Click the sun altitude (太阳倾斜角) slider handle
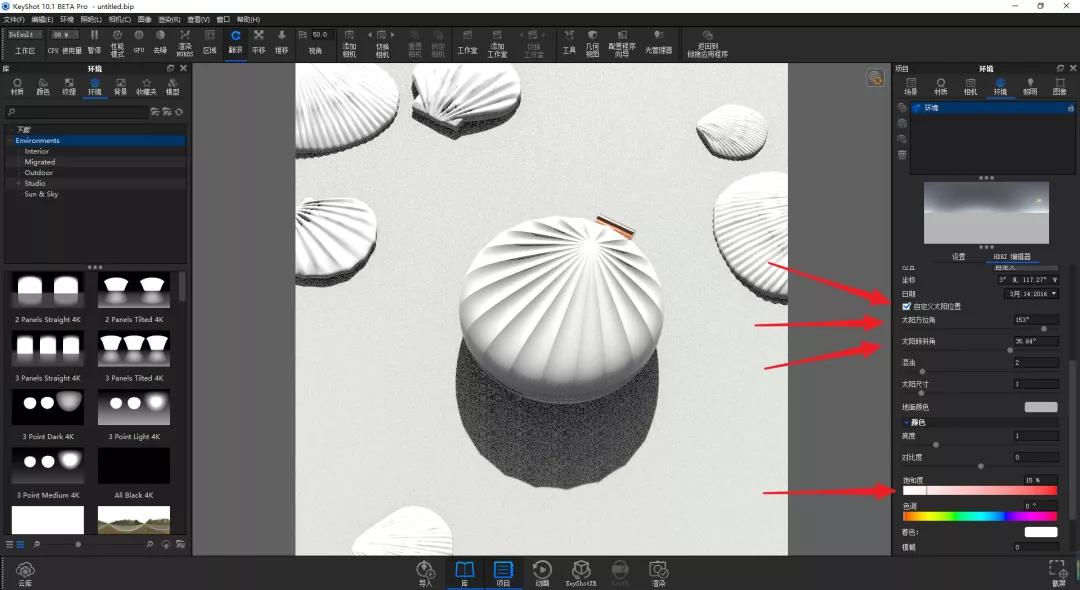Screen dimensions: 1080x590 click(x=1010, y=350)
